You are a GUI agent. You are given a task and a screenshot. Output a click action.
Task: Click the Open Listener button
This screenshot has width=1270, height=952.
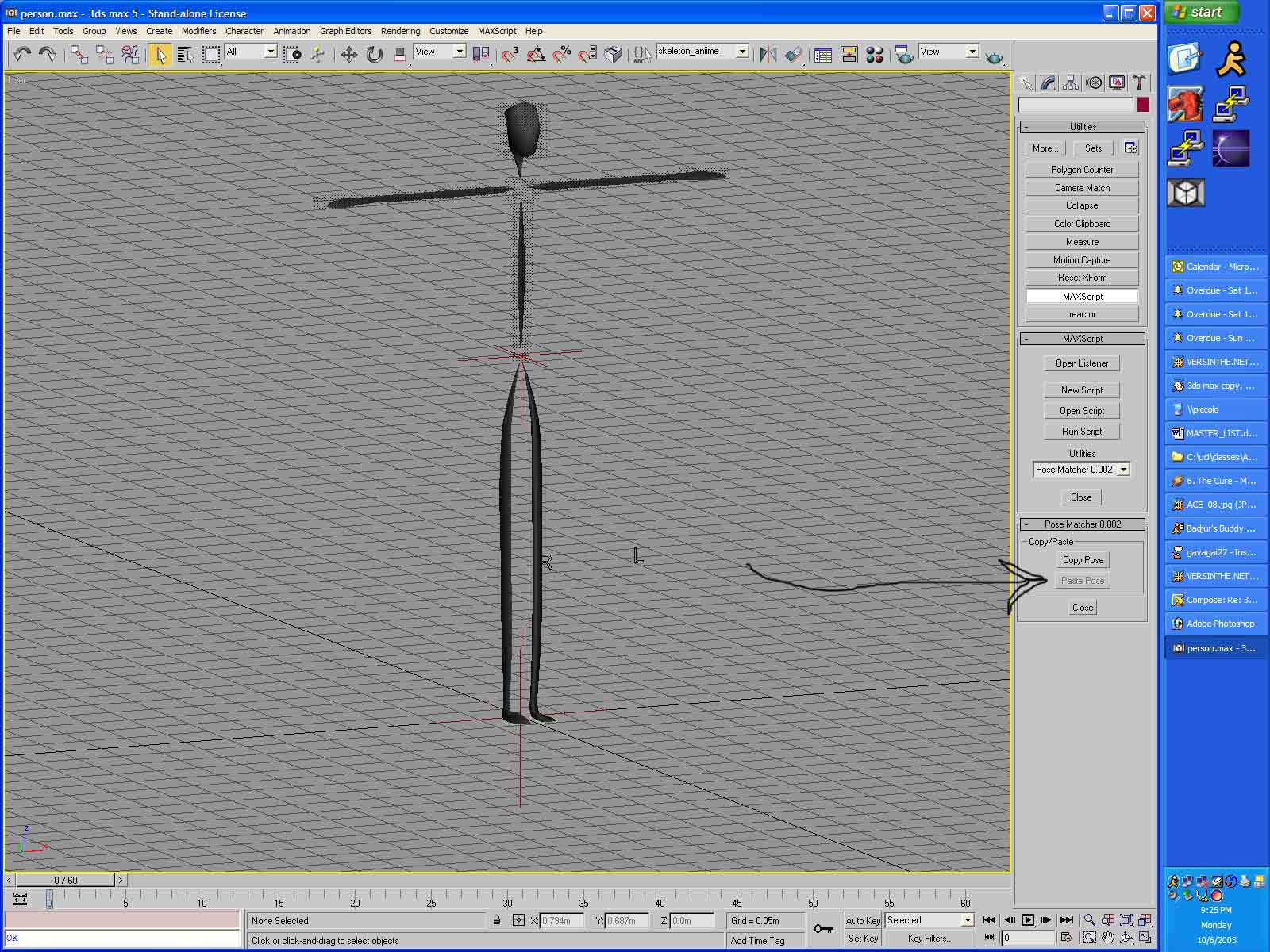pyautogui.click(x=1081, y=363)
